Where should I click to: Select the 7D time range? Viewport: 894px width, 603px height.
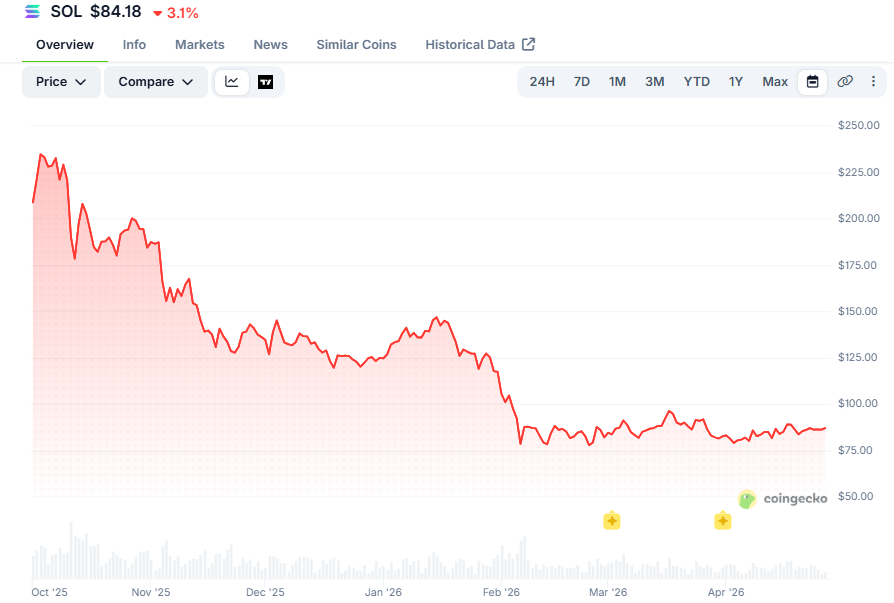point(582,82)
